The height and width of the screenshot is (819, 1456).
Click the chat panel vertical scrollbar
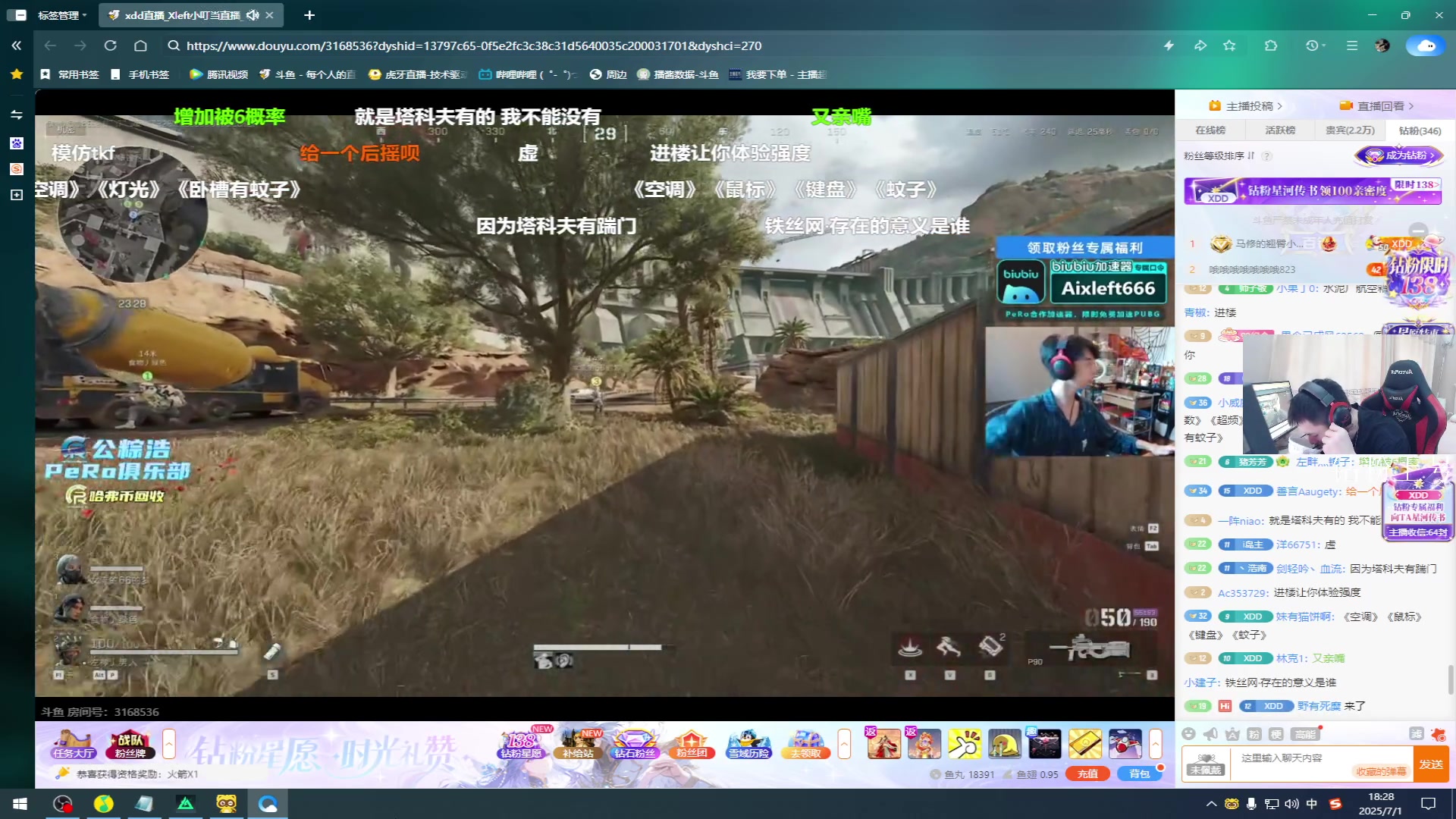pyautogui.click(x=1450, y=679)
